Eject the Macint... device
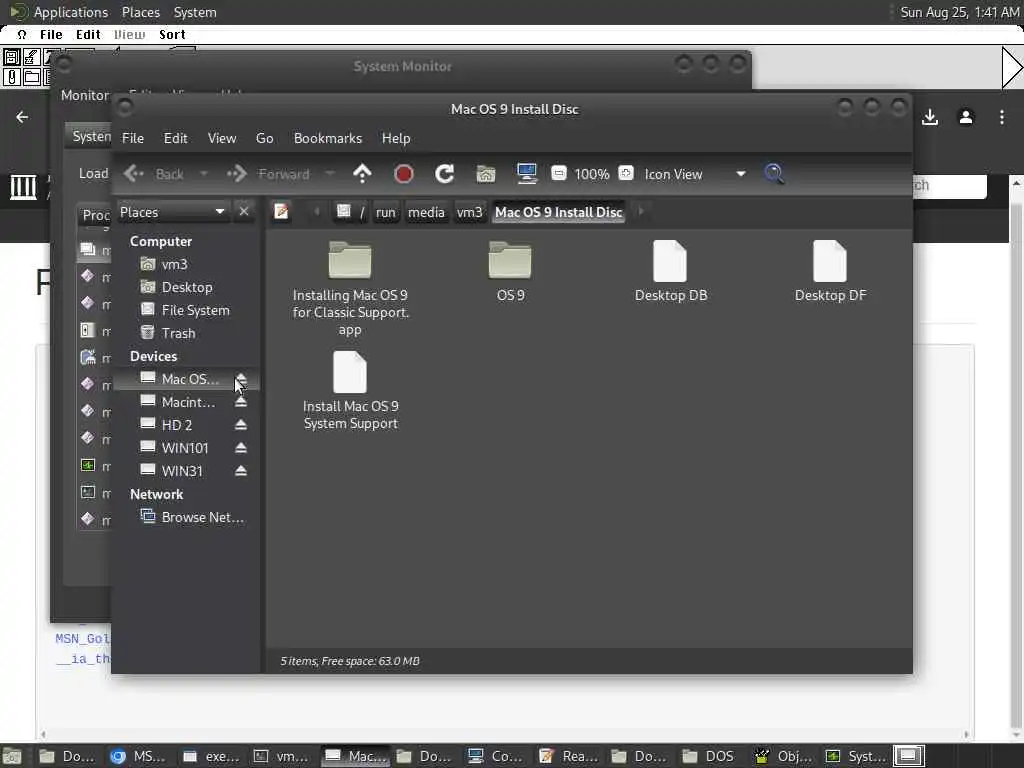This screenshot has height=768, width=1024. [241, 402]
